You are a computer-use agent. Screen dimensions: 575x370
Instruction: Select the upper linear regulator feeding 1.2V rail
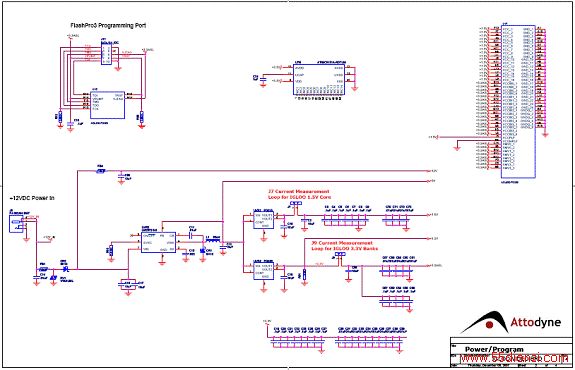263,220
